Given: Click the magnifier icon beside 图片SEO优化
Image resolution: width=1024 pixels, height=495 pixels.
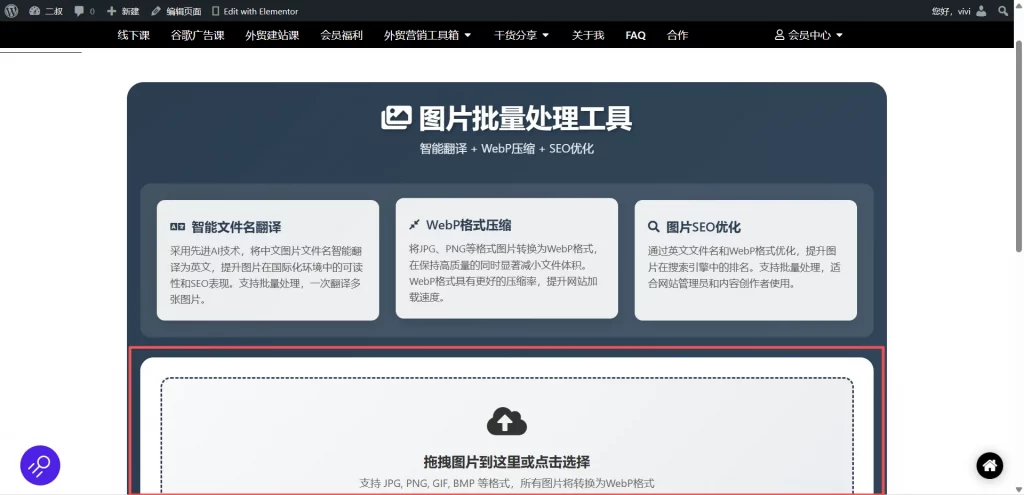Looking at the screenshot, I should [654, 227].
